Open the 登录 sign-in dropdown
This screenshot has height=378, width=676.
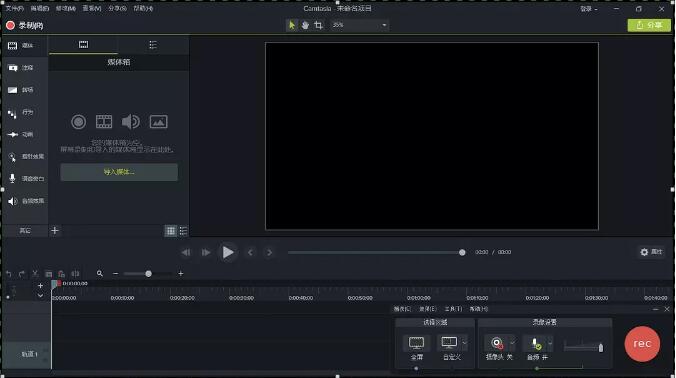(x=588, y=9)
